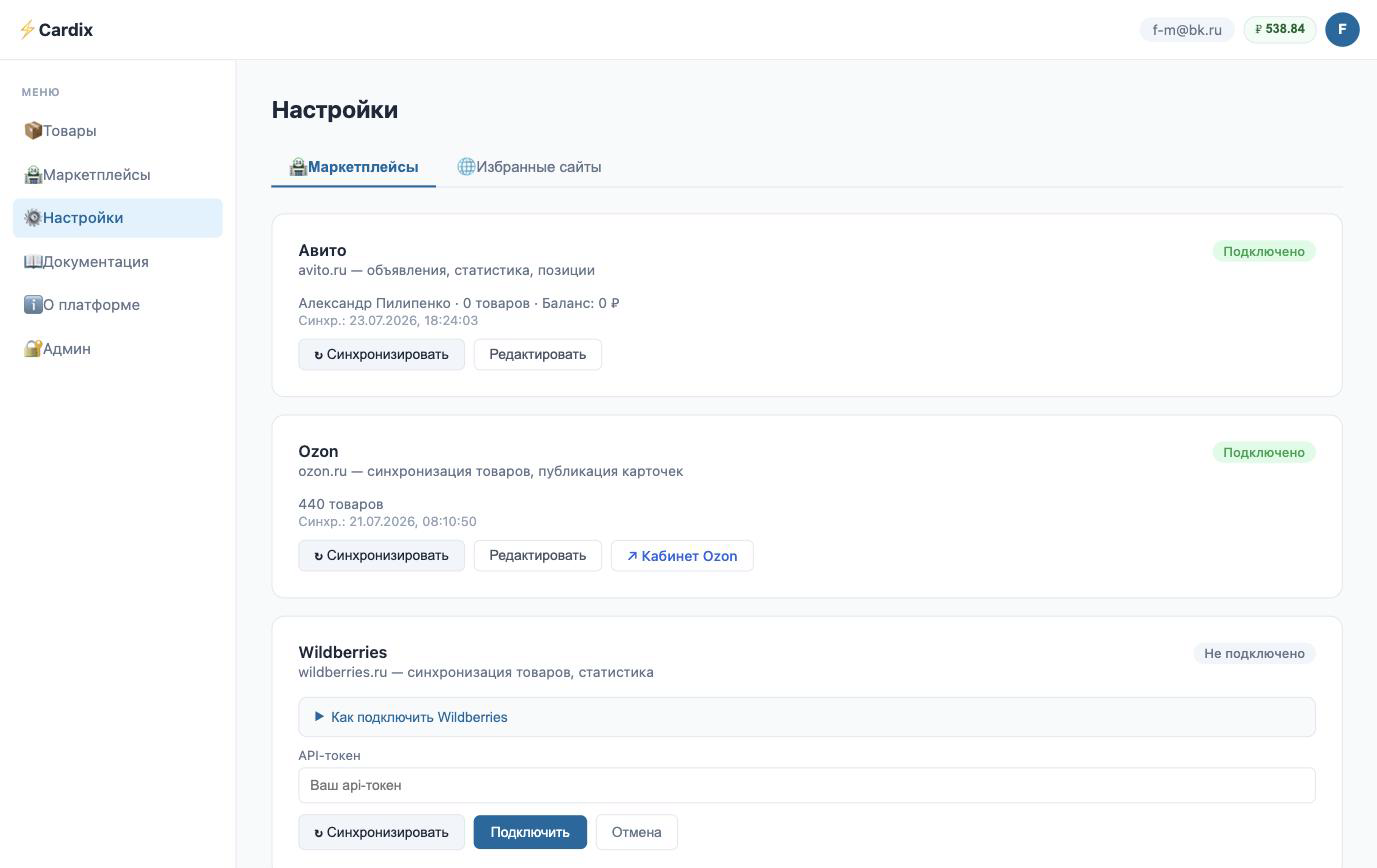Click the gear icon beside Настройки
Image resolution: width=1377 pixels, height=868 pixels.
pyautogui.click(x=32, y=218)
